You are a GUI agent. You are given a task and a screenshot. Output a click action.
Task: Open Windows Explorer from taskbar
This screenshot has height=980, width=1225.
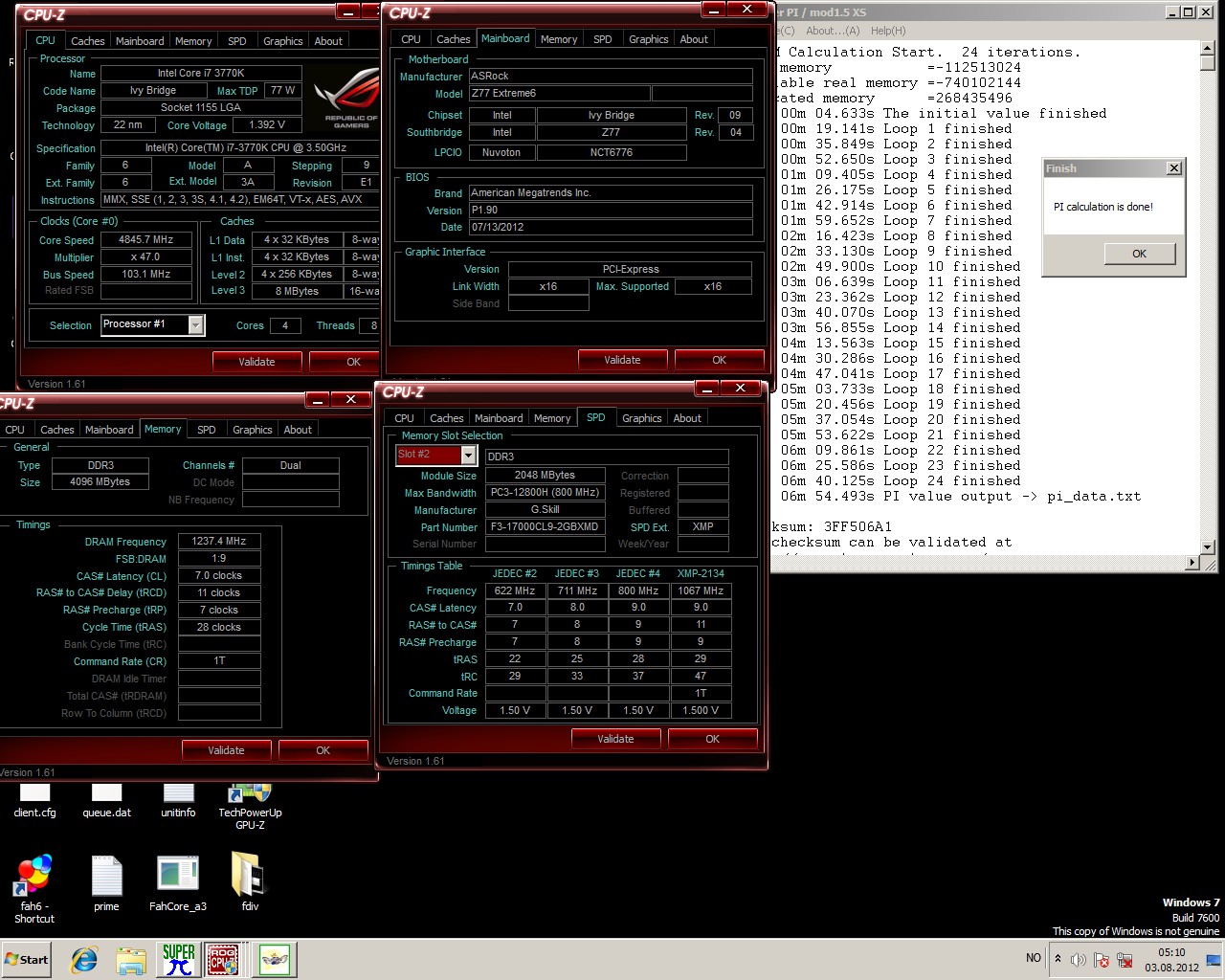tap(131, 960)
